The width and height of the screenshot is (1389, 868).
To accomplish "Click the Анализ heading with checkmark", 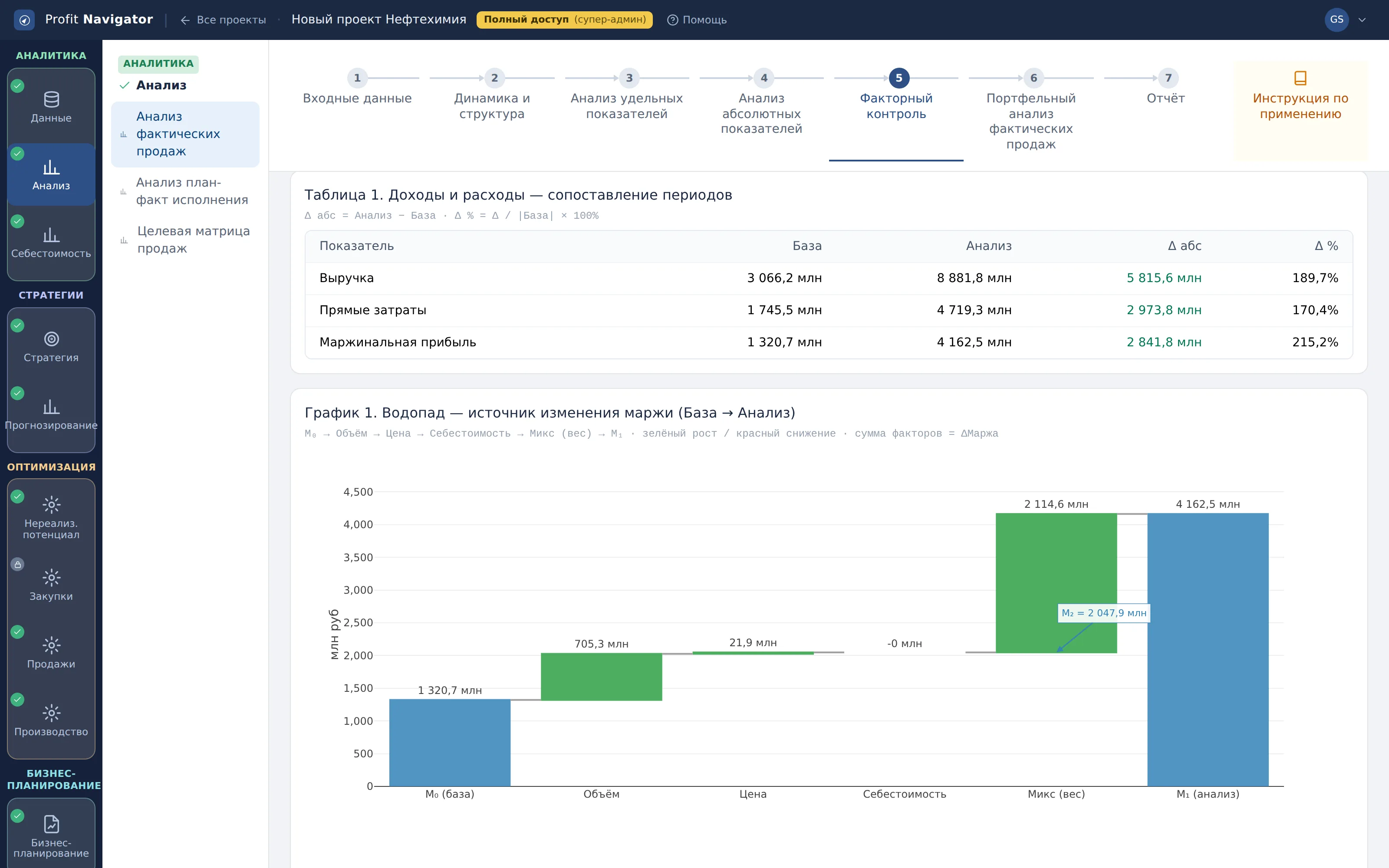I will 153,85.
